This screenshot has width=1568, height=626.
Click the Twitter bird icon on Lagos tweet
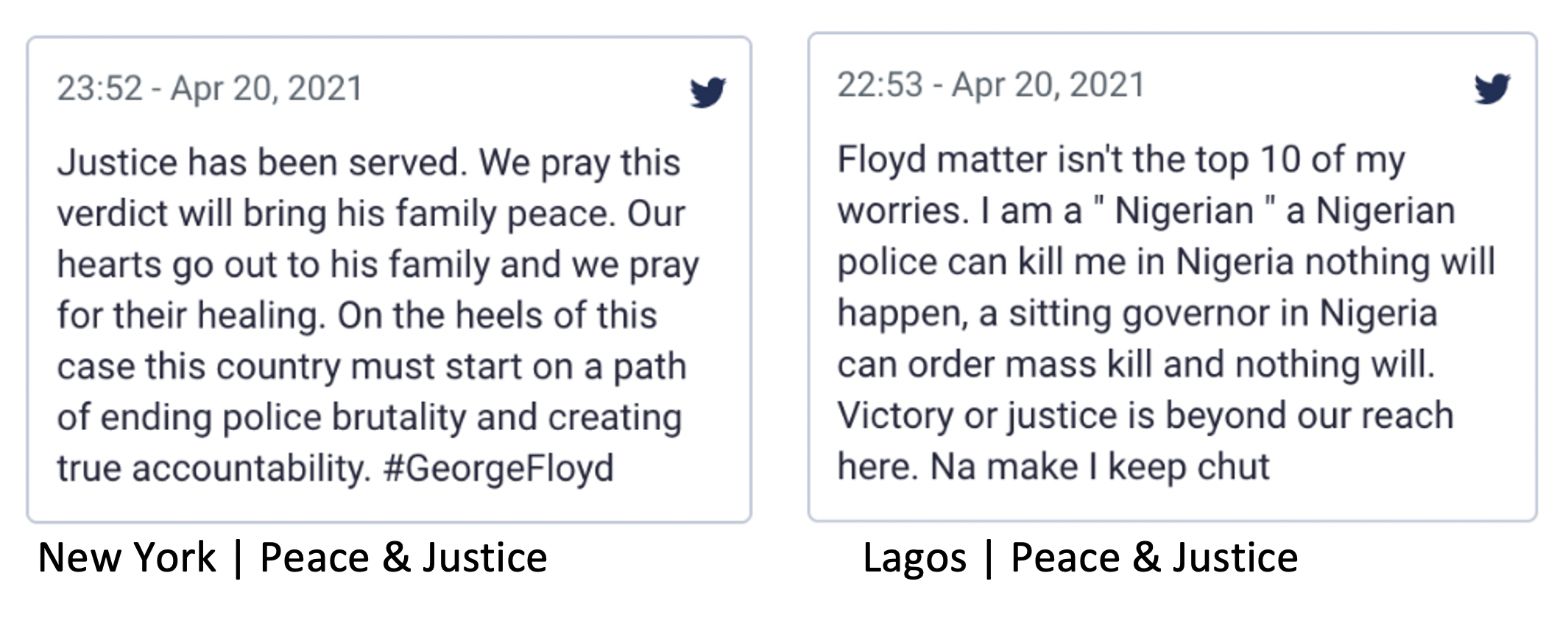(x=1492, y=88)
